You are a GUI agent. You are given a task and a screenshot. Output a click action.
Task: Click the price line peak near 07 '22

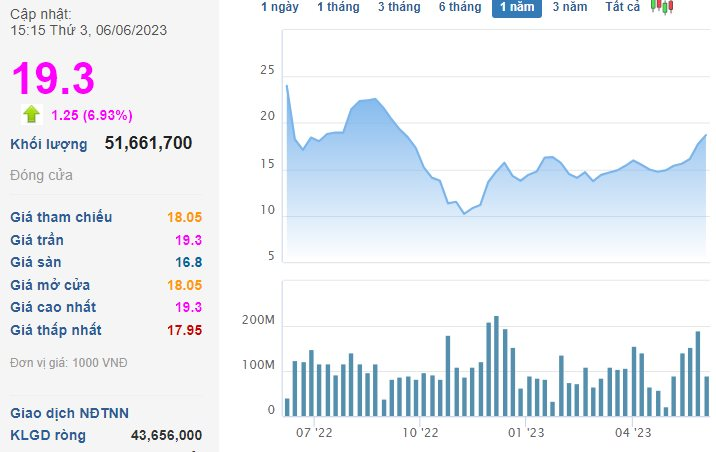(x=287, y=85)
